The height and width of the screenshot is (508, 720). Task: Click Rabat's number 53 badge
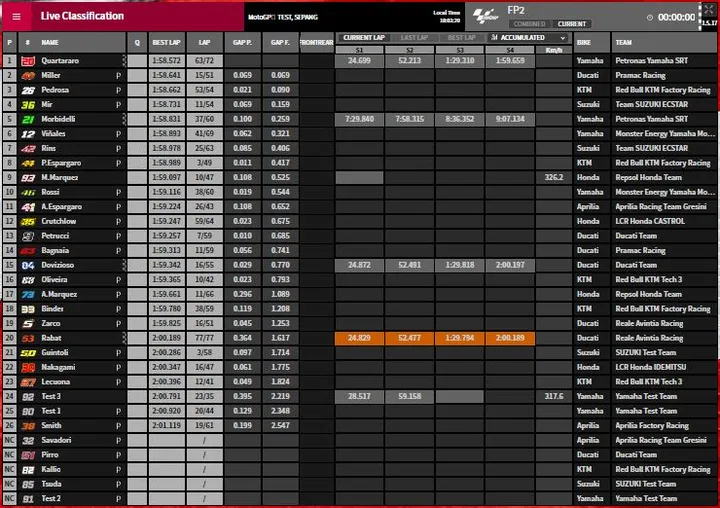coord(28,339)
